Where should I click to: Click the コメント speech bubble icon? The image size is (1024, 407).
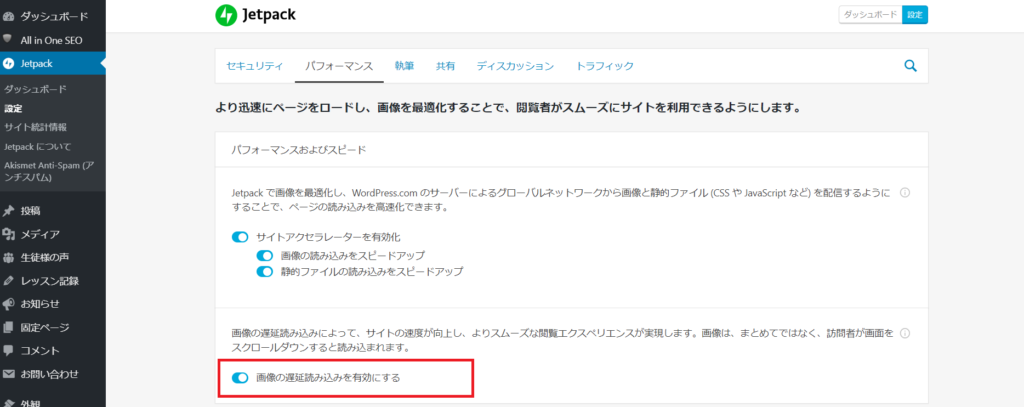[9, 351]
